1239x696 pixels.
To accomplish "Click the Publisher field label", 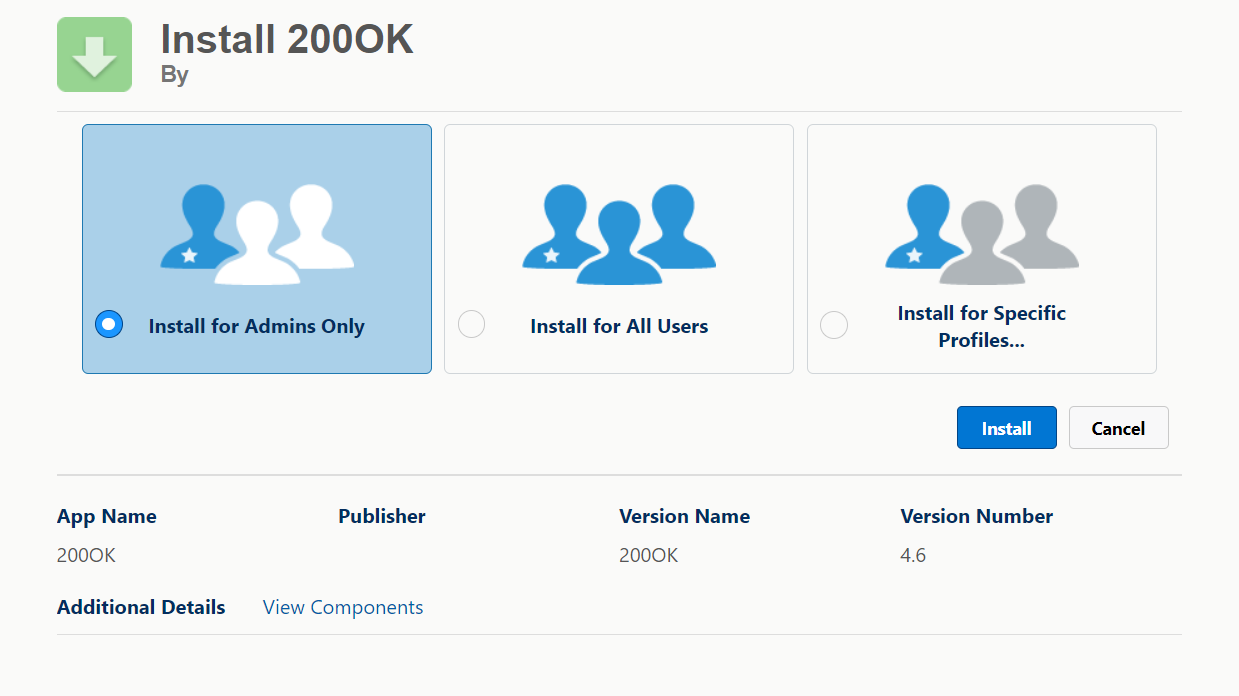I will coord(382,516).
